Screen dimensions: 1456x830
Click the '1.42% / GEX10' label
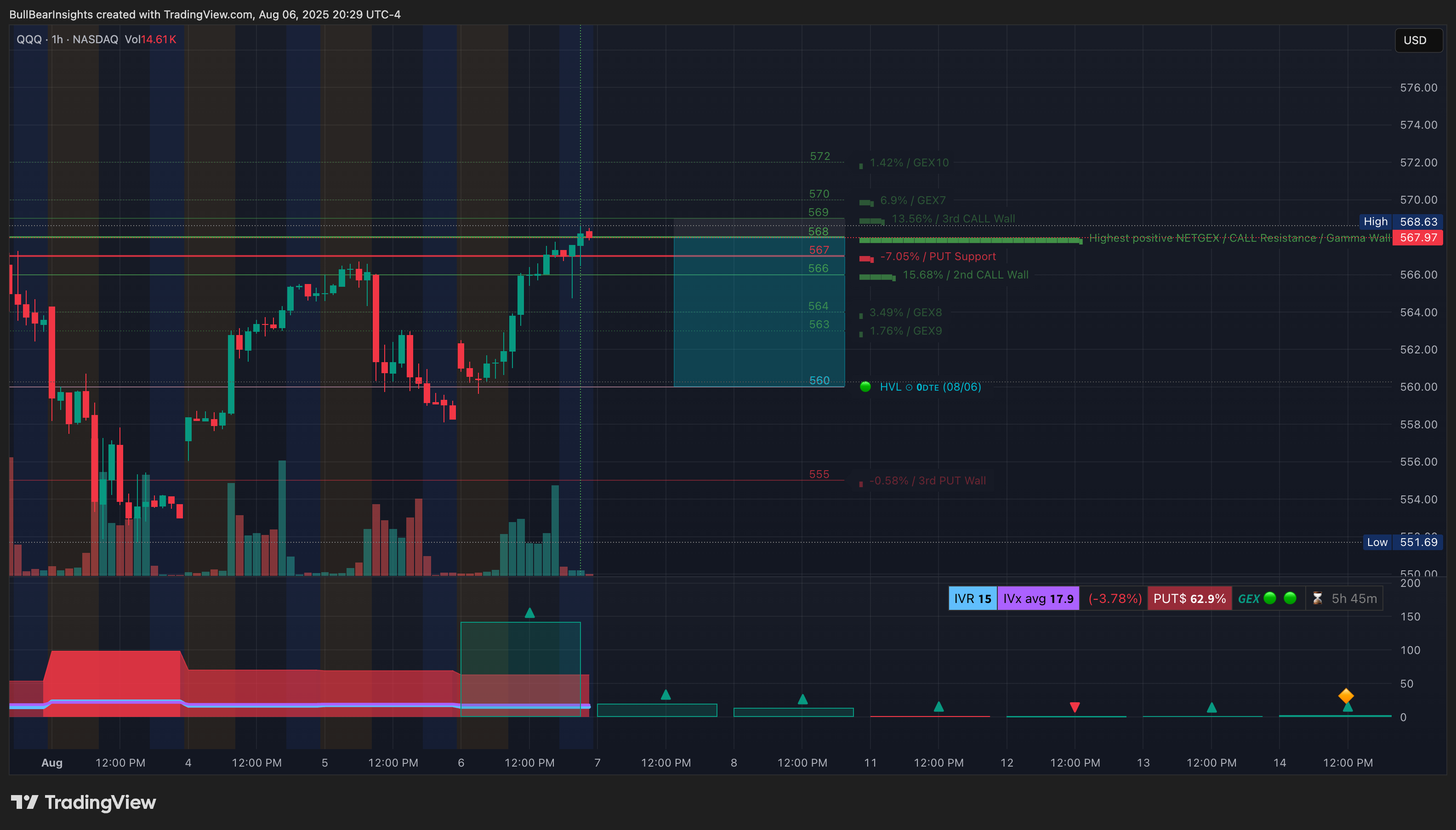click(x=909, y=163)
